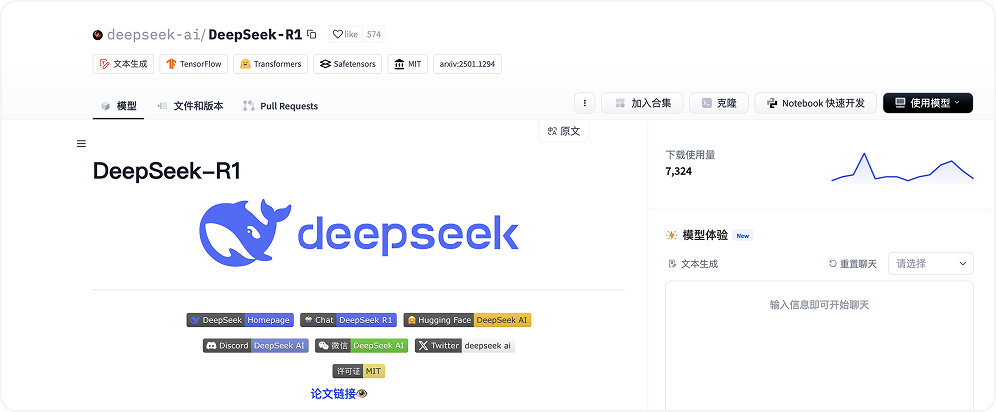
Task: Open the Discord DeepSeek AI badge
Action: pos(255,345)
